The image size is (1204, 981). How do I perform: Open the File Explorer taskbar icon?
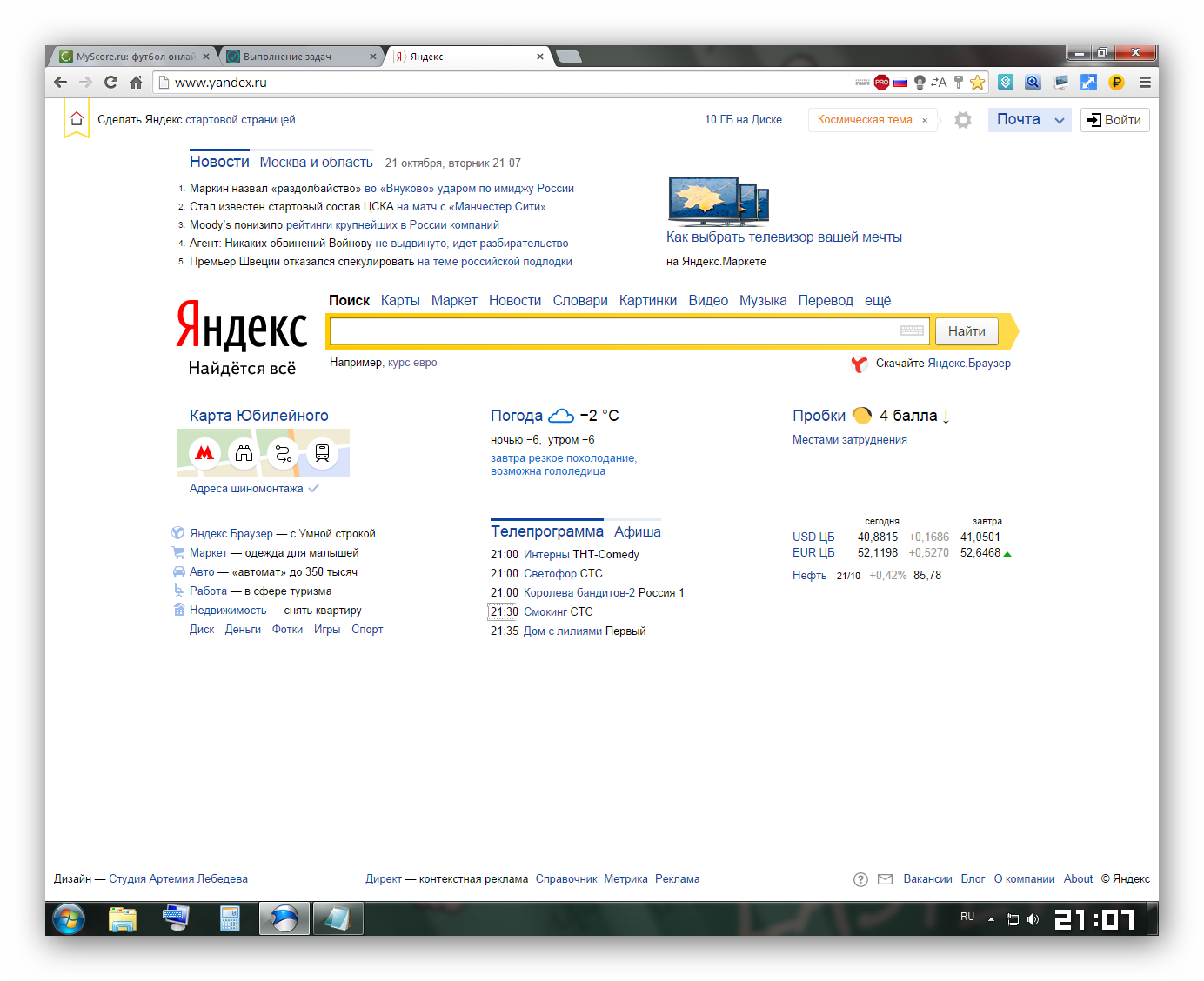[x=123, y=918]
